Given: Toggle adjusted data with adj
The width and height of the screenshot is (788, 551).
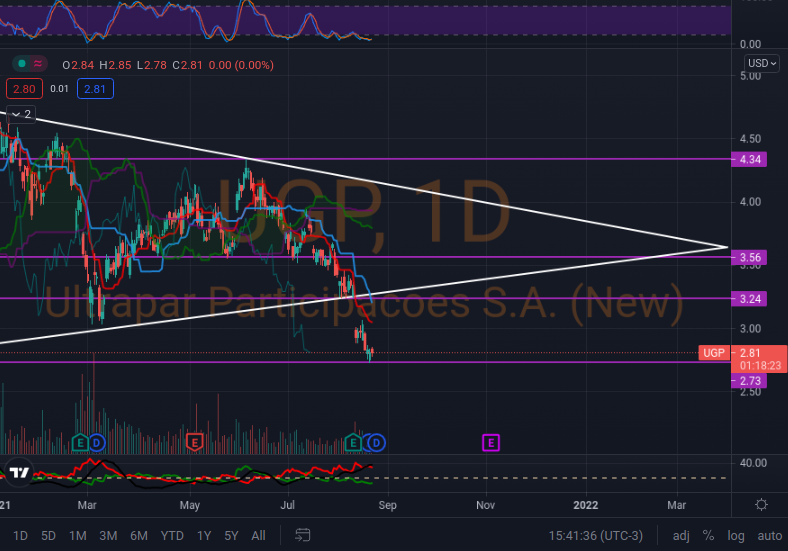Looking at the screenshot, I should tap(681, 536).
